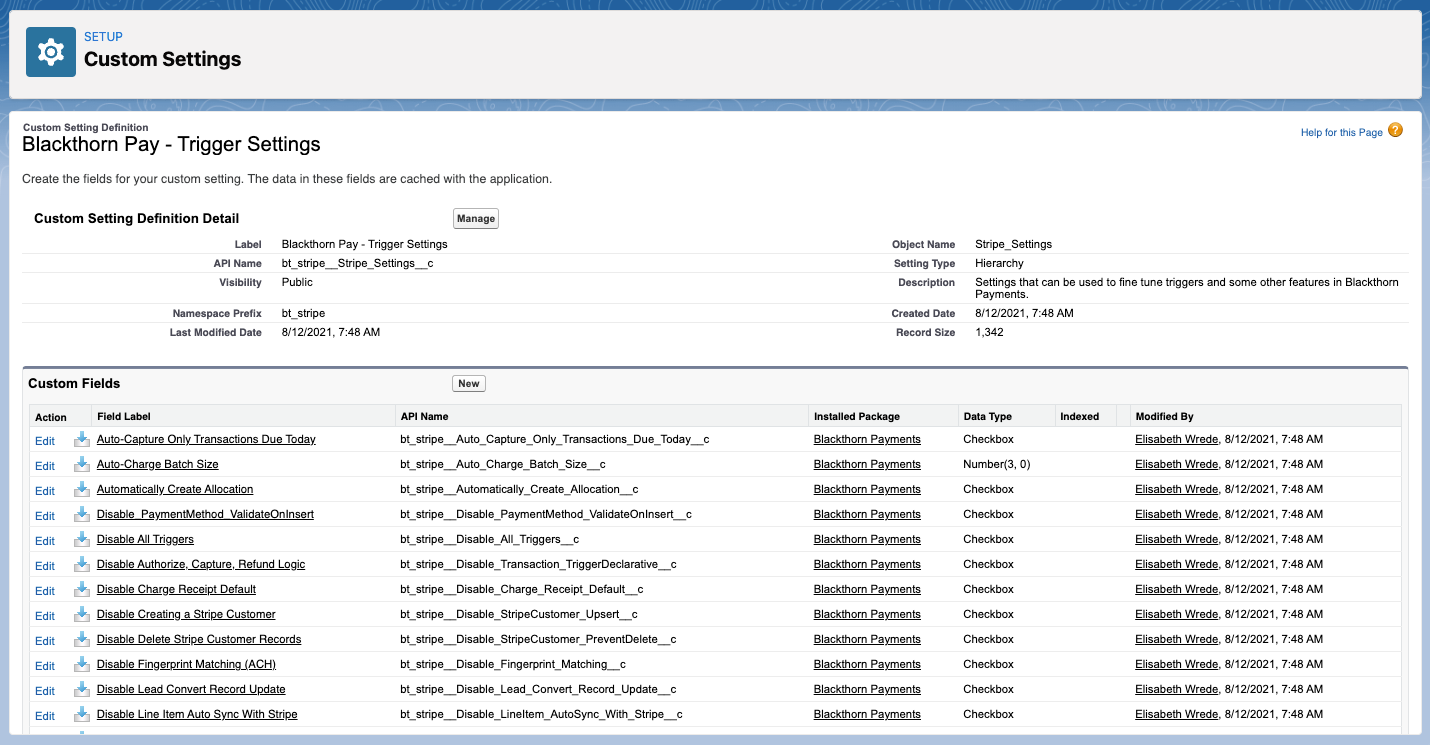1430x745 pixels.
Task: Edit the Disable Lead Convert Record Update field
Action: pyautogui.click(x=45, y=690)
